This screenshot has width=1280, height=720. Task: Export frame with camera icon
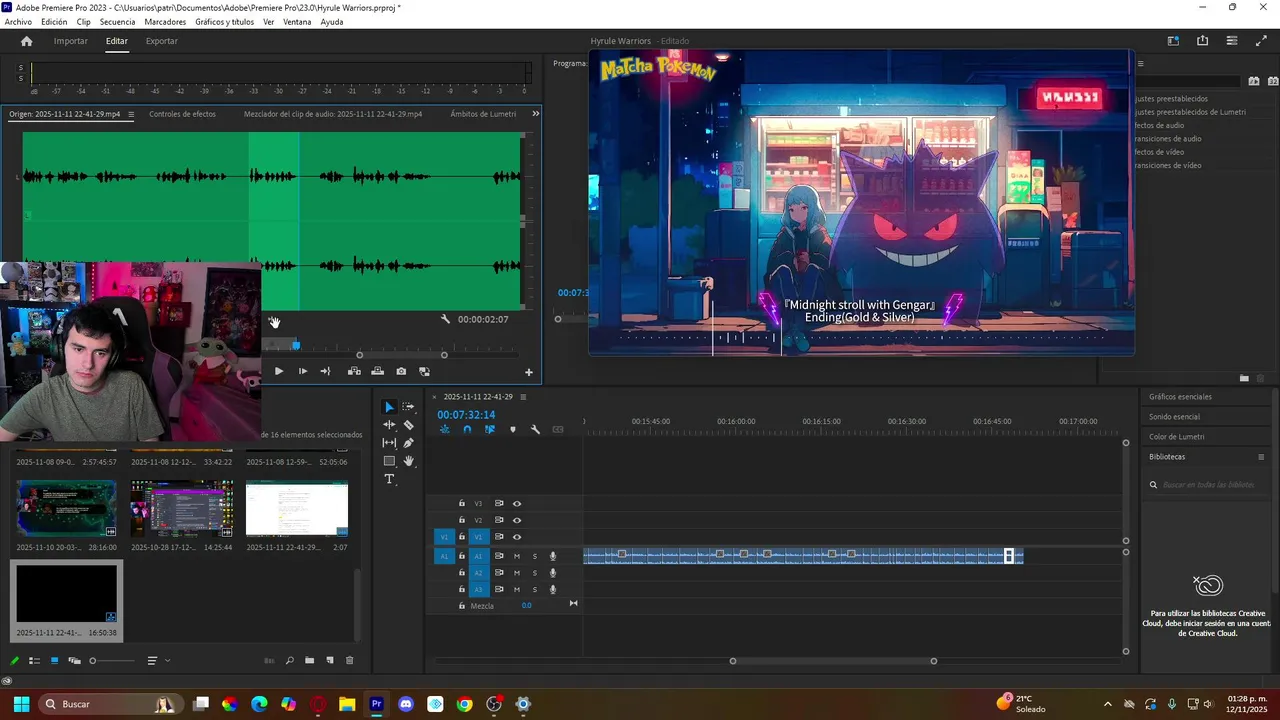[401, 371]
